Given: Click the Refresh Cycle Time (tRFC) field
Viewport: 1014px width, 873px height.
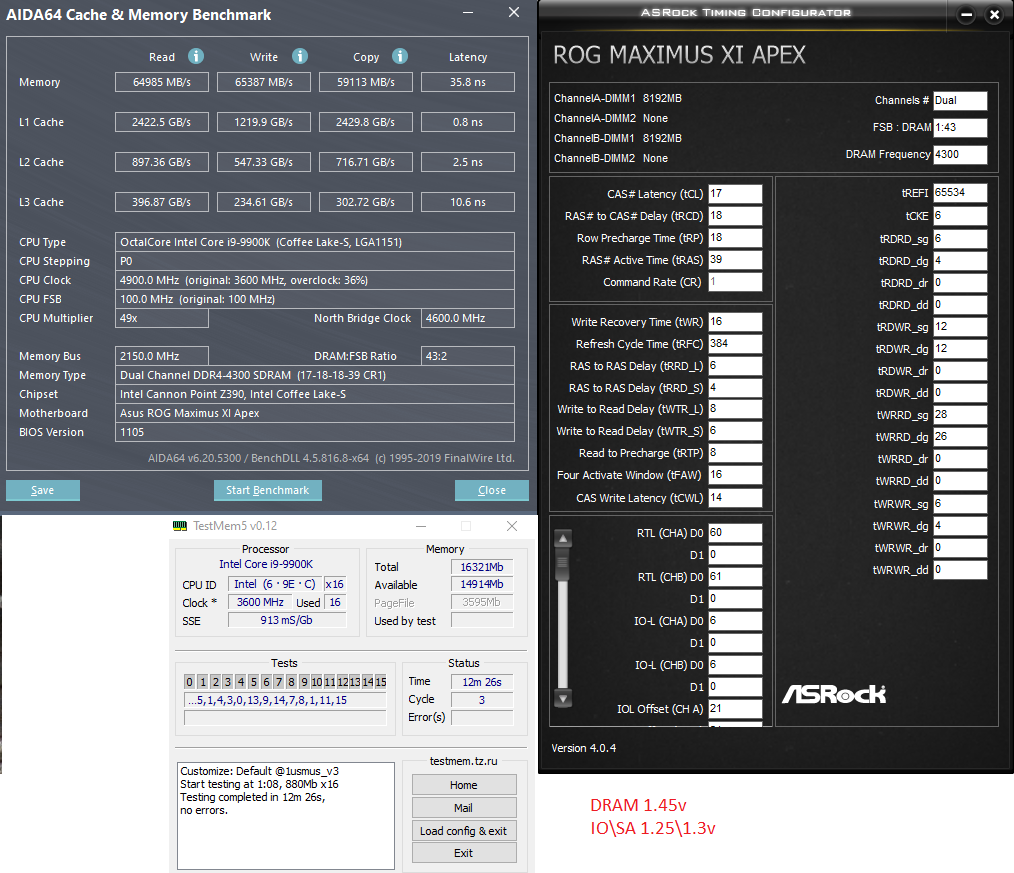Looking at the screenshot, I should pyautogui.click(x=735, y=344).
